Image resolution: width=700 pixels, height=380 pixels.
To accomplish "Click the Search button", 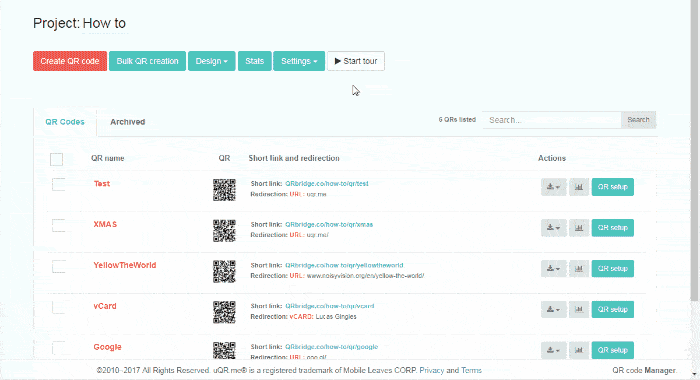I will [x=638, y=120].
